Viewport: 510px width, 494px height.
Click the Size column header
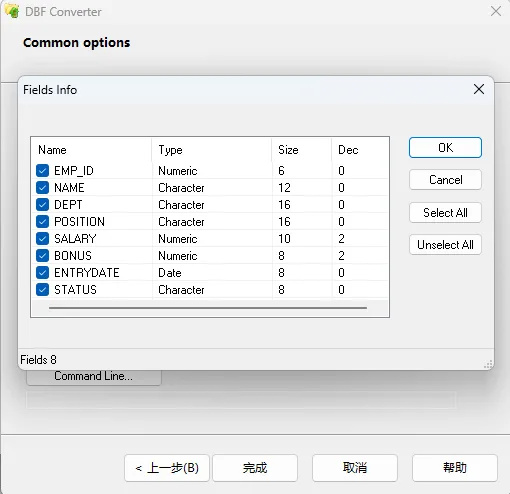click(x=302, y=150)
